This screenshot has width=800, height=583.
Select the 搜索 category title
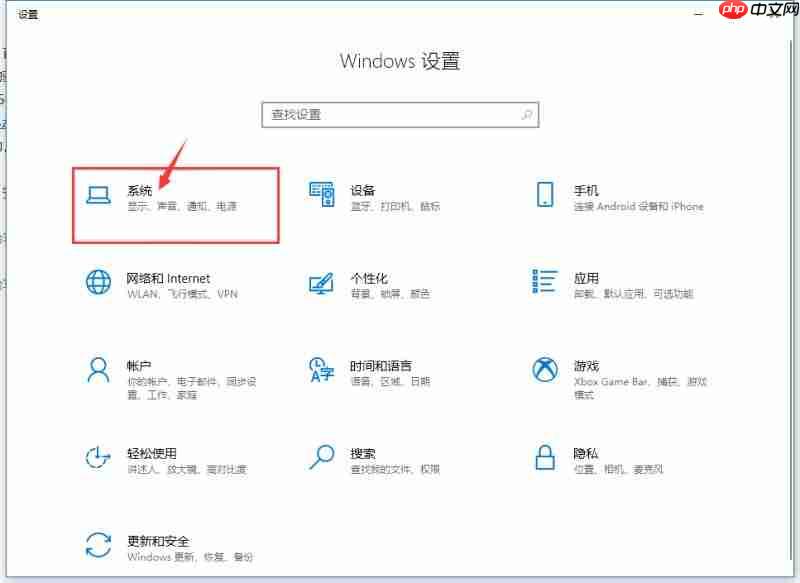363,453
